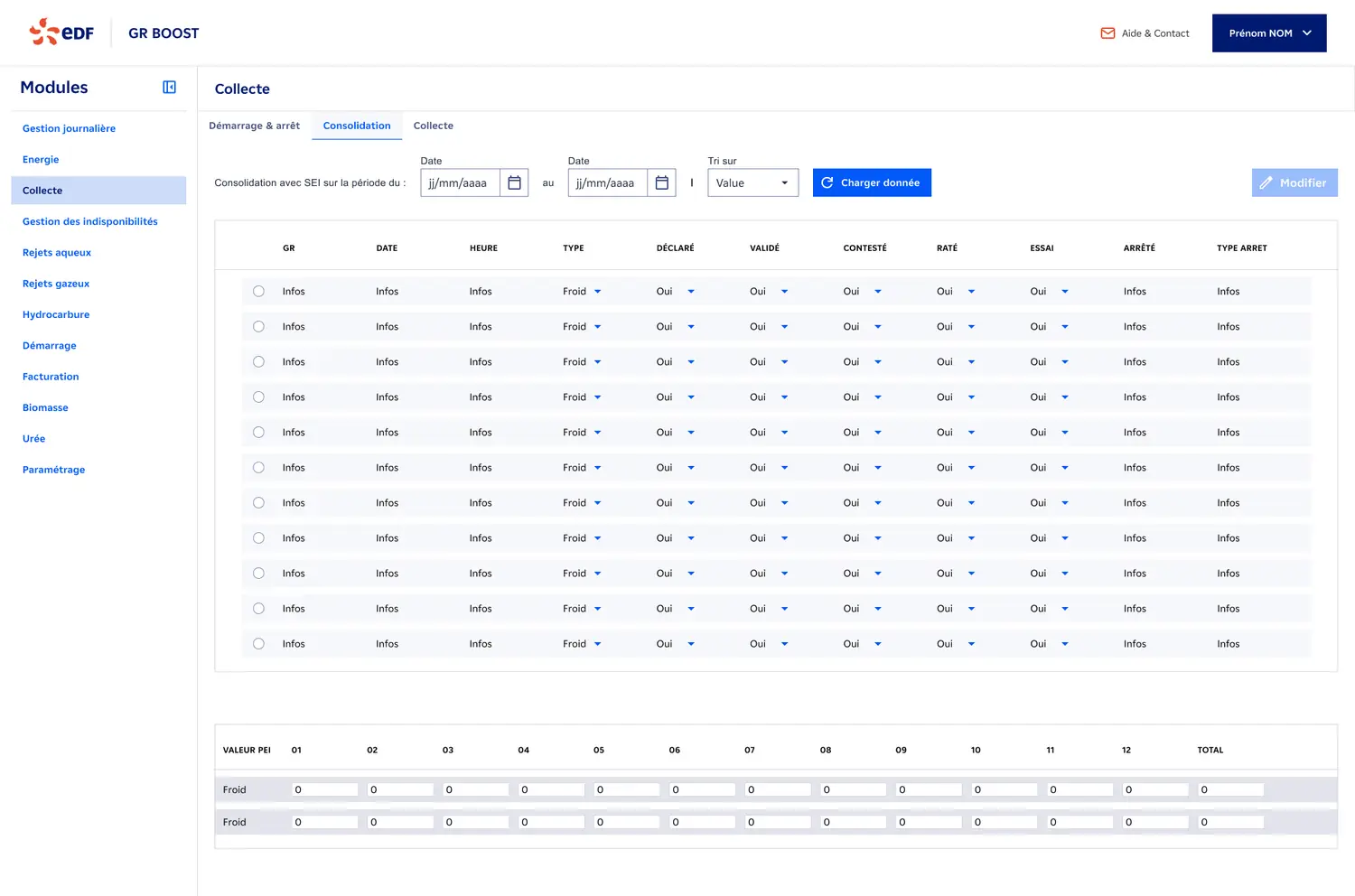The height and width of the screenshot is (896, 1355).
Task: Switch to Démarrage & arrêt tab
Action: point(254,126)
